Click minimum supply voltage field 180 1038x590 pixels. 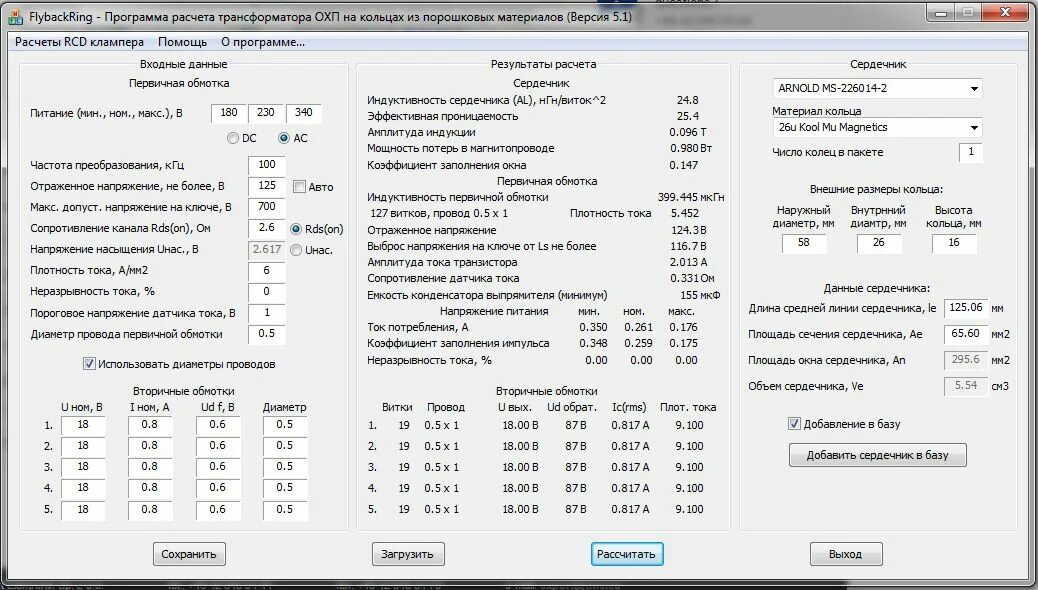229,113
